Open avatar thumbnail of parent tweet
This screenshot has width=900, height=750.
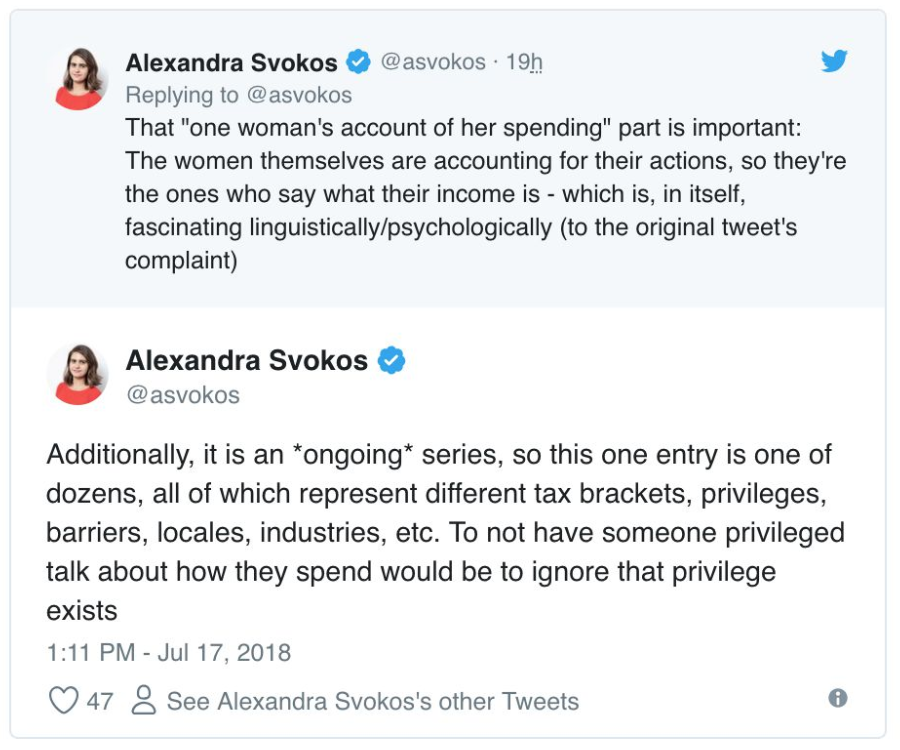pos(78,79)
